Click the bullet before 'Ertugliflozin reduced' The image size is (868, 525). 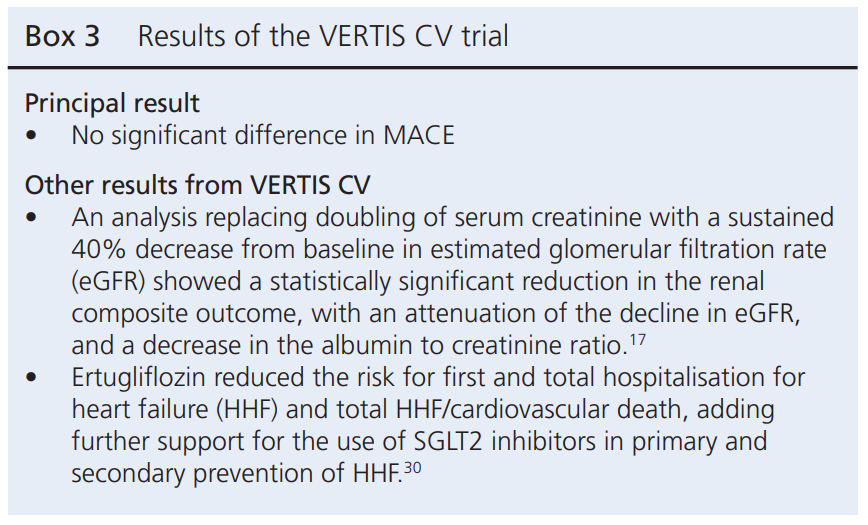pyautogui.click(x=34, y=380)
